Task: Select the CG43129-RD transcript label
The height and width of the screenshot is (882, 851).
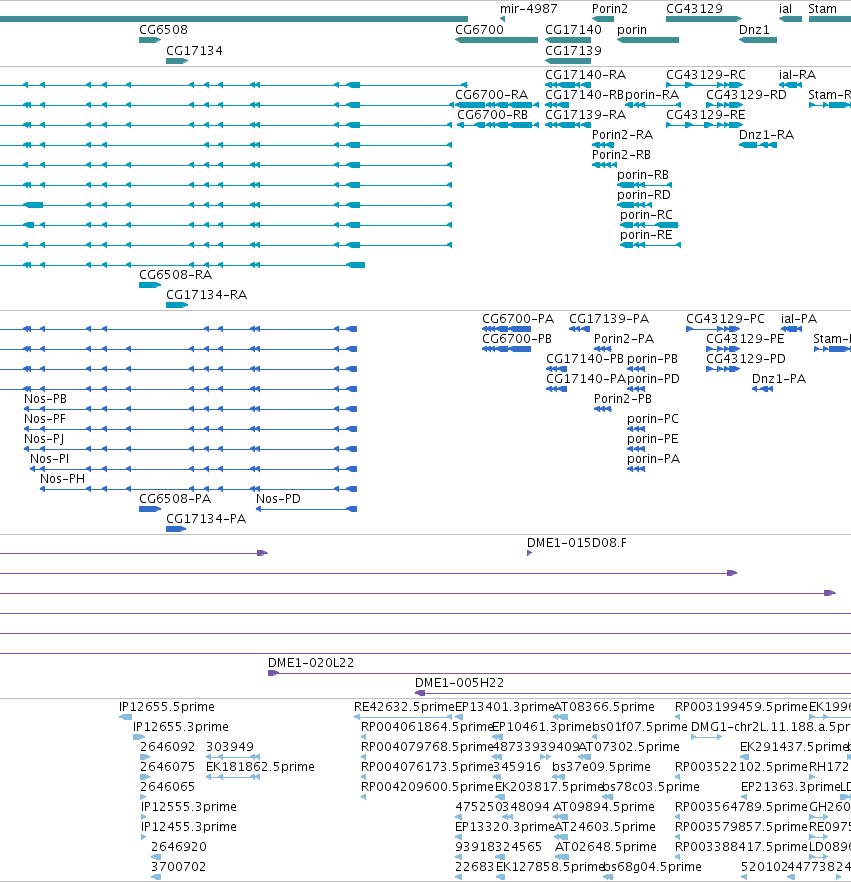Action: coord(746,95)
